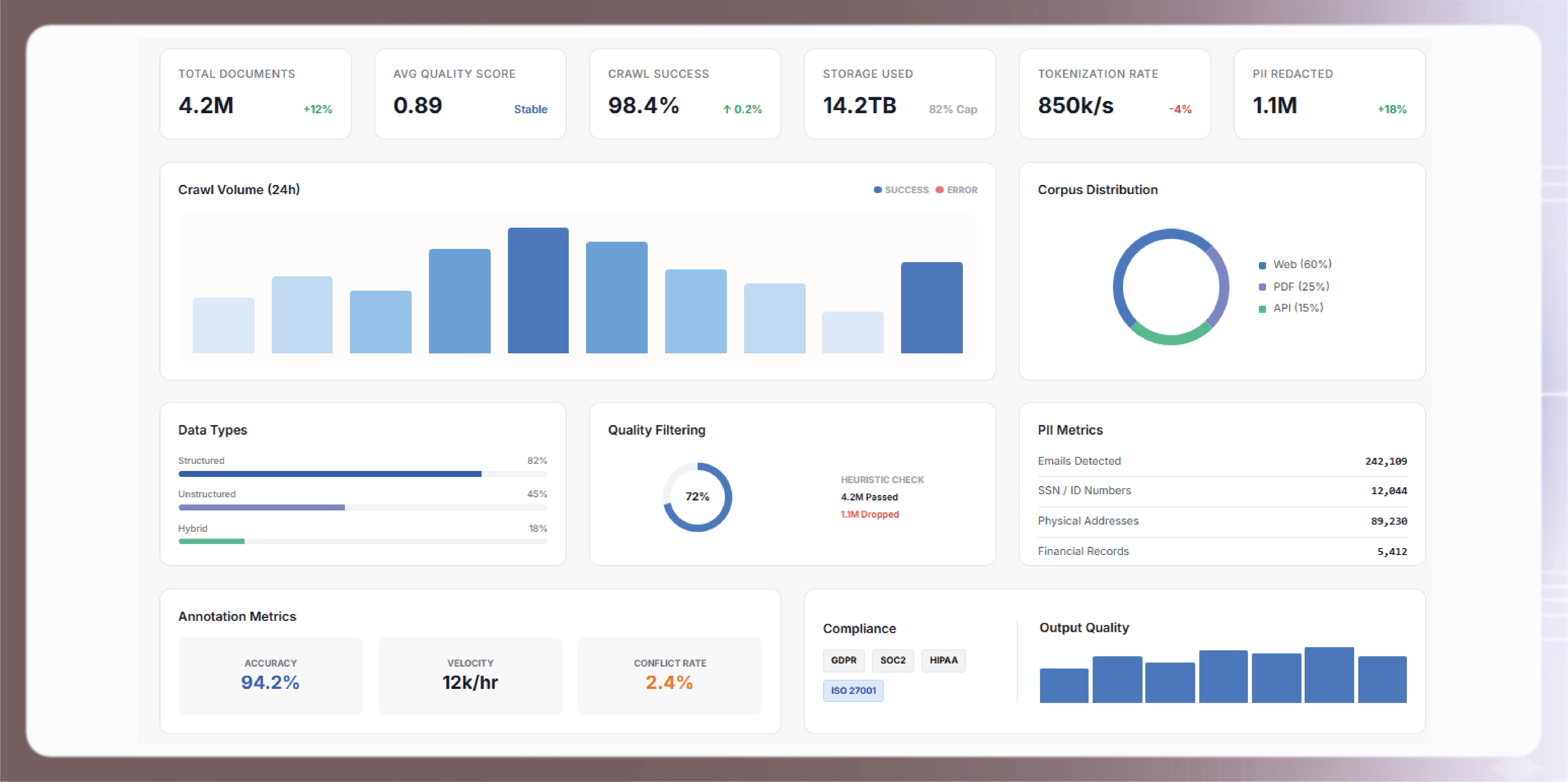Click the Conflict Rate 2.4% tile
Image resolution: width=1568 pixels, height=782 pixels.
(x=670, y=675)
